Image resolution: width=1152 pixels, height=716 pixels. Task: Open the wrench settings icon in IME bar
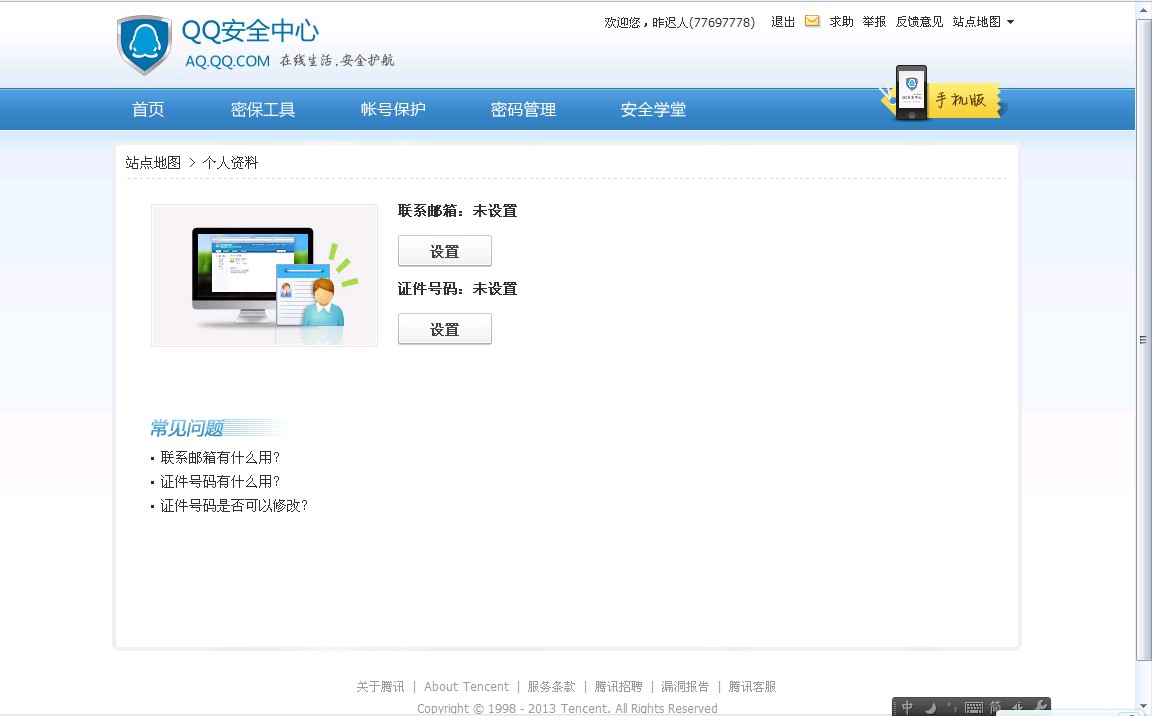(1040, 707)
